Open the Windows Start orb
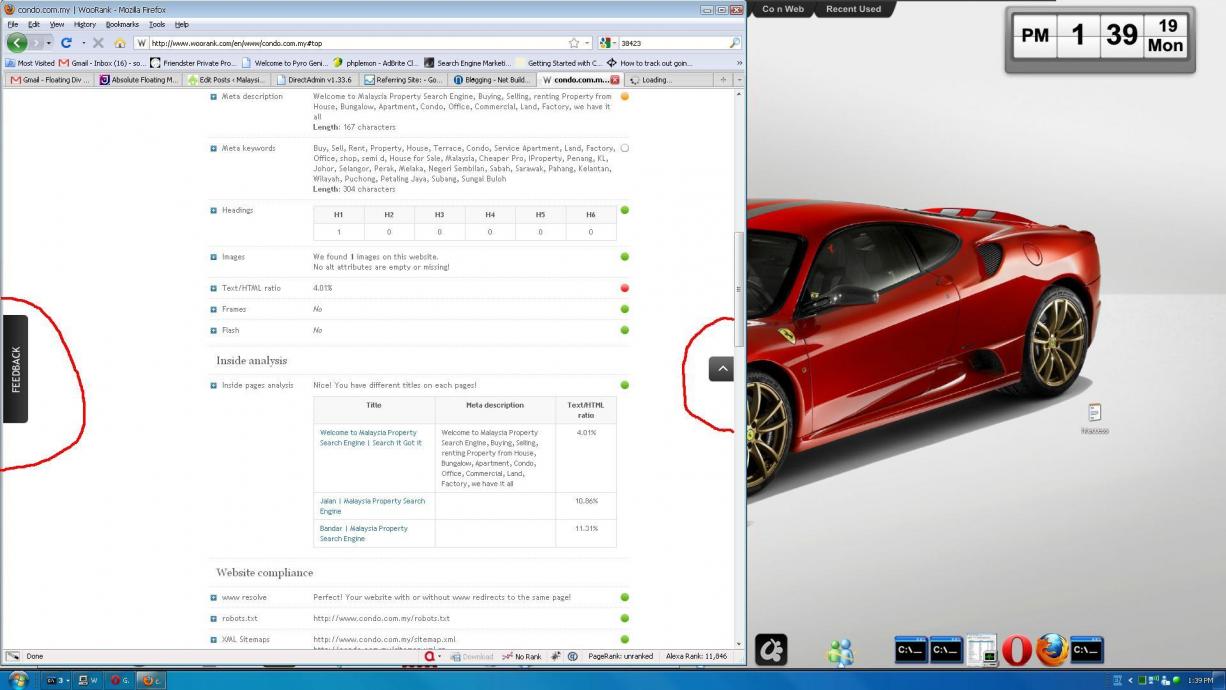 (x=19, y=680)
